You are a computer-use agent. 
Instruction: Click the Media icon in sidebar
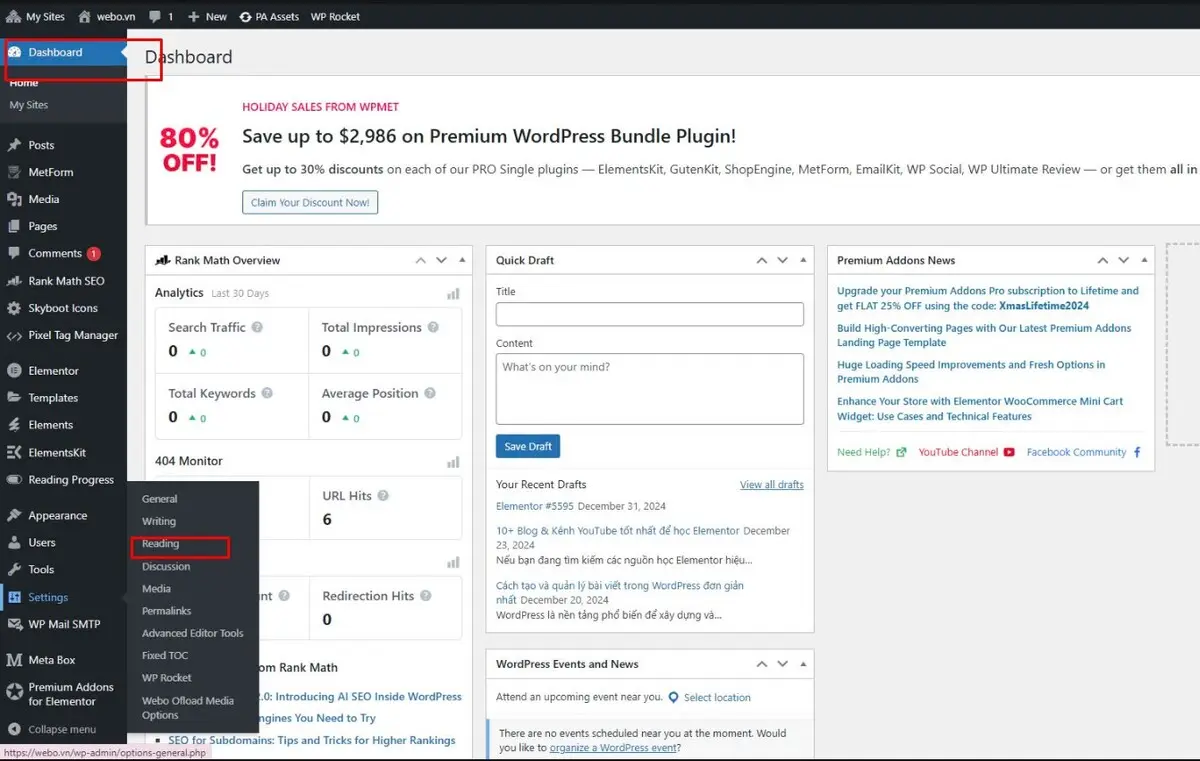point(14,199)
